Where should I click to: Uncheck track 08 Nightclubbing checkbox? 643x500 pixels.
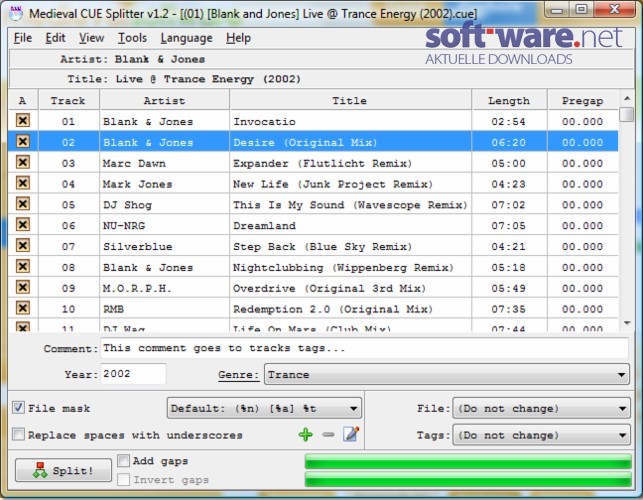(x=23, y=267)
